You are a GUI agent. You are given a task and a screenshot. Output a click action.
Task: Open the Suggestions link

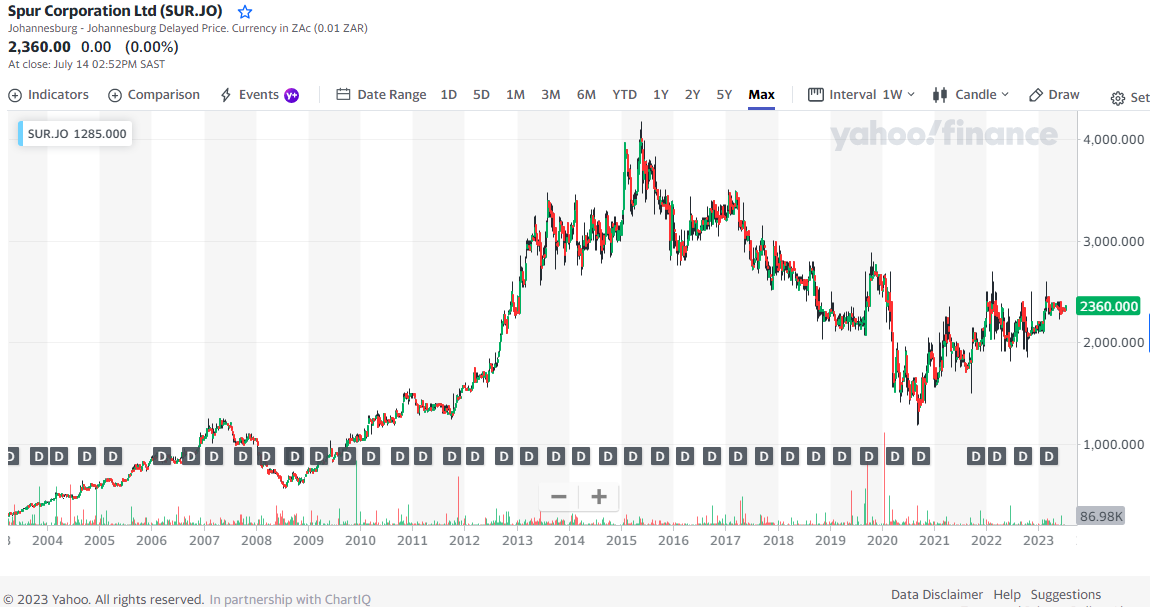[1066, 595]
